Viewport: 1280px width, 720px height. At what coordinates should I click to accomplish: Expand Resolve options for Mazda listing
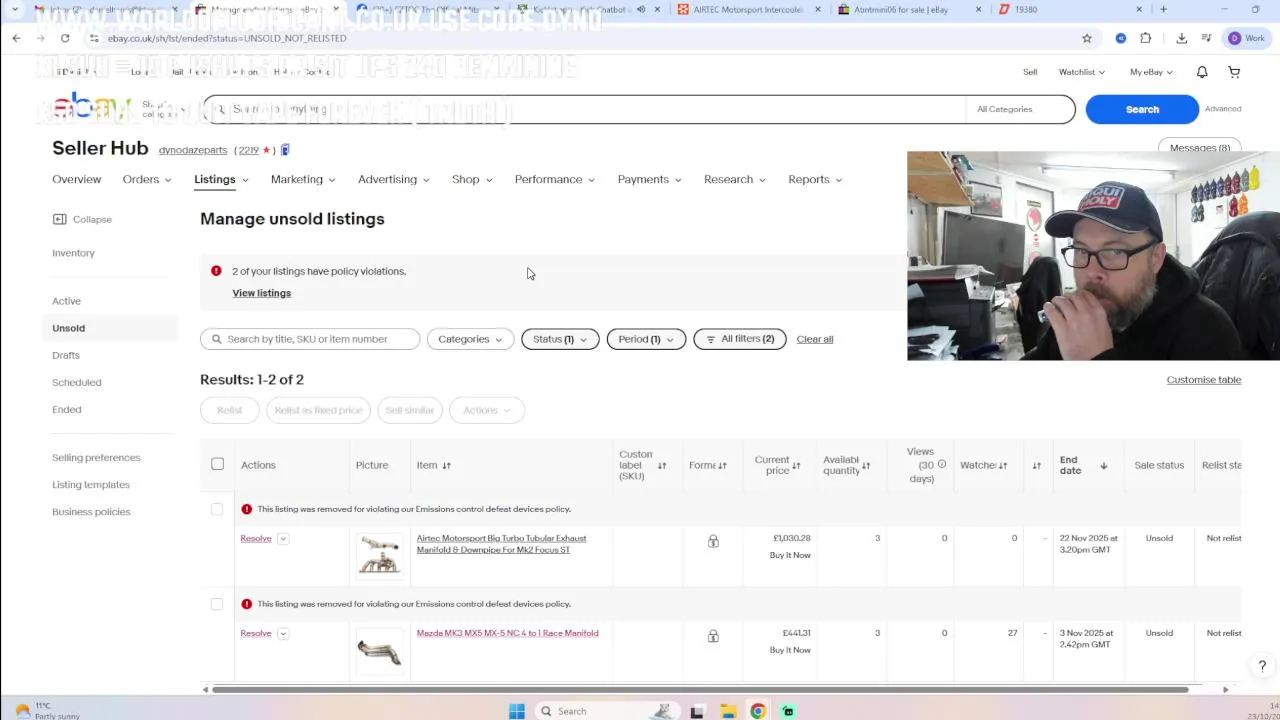coord(283,634)
